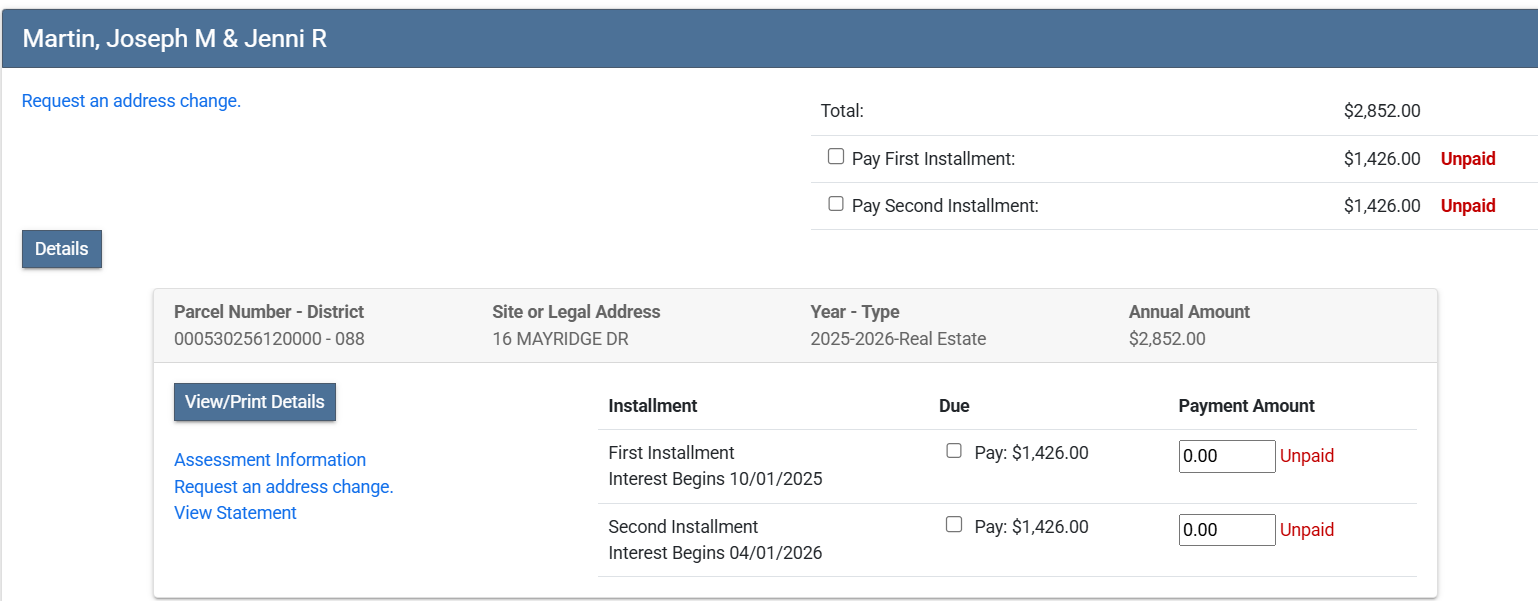Click the 2025-2026-Real Estate year type text

[898, 339]
